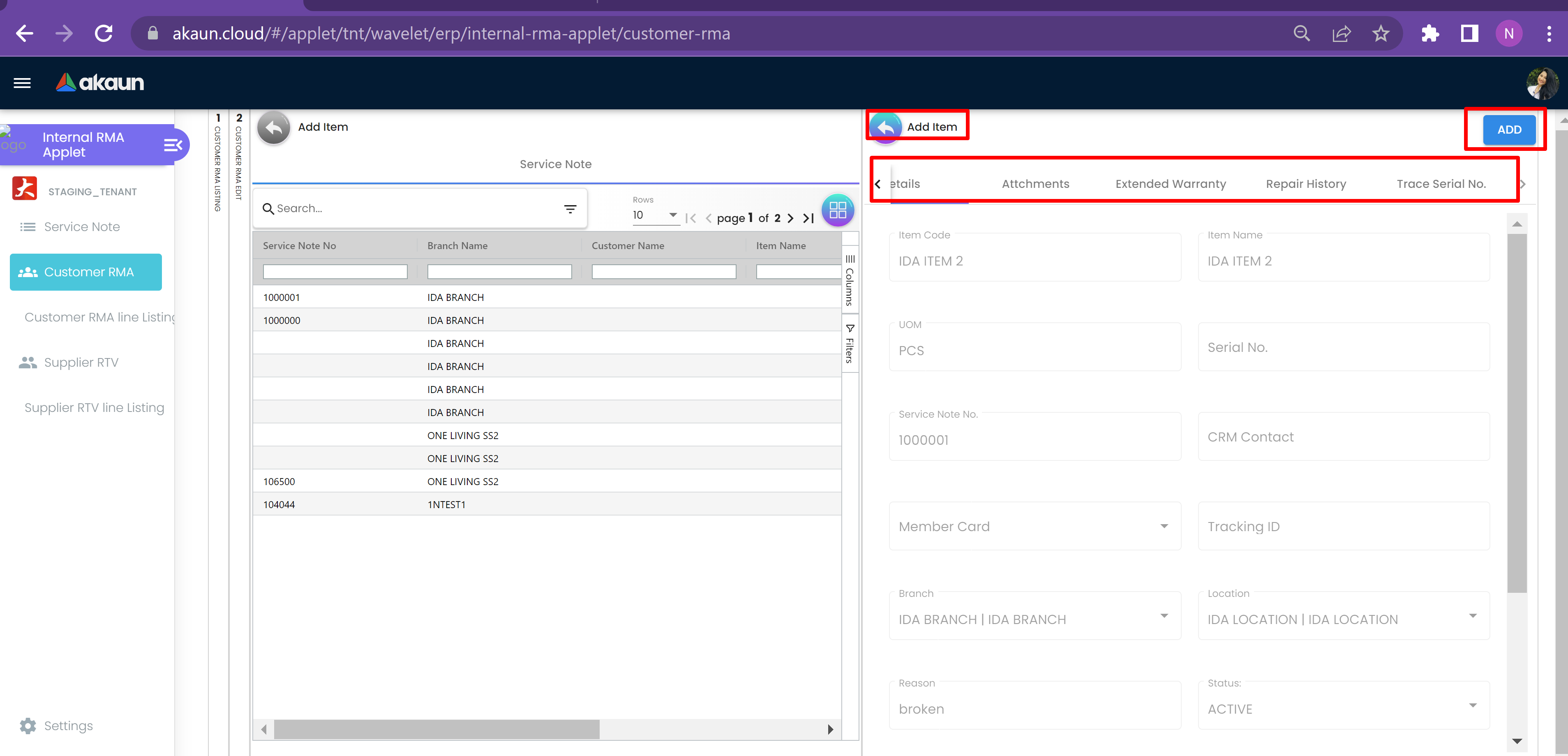Go to next page of service notes
Viewport: 1568px width, 756px height.
[790, 218]
